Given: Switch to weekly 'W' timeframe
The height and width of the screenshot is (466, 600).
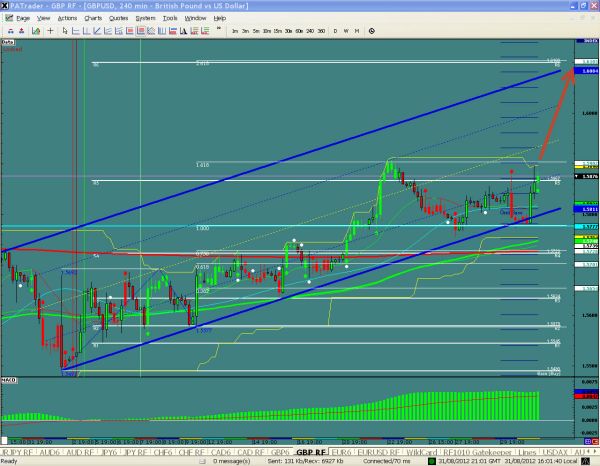Looking at the screenshot, I should [x=346, y=31].
